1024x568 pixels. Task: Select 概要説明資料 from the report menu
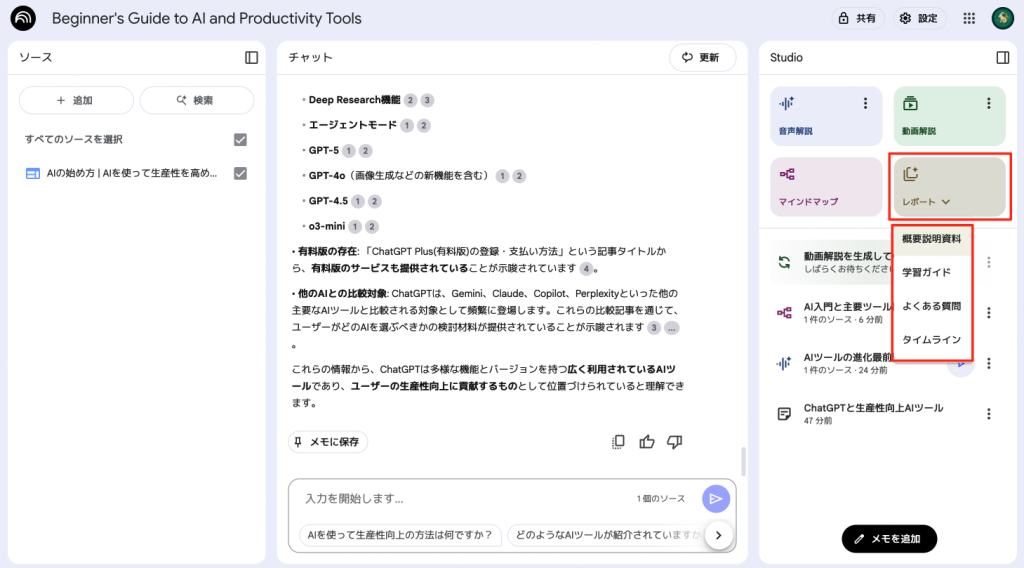(931, 239)
